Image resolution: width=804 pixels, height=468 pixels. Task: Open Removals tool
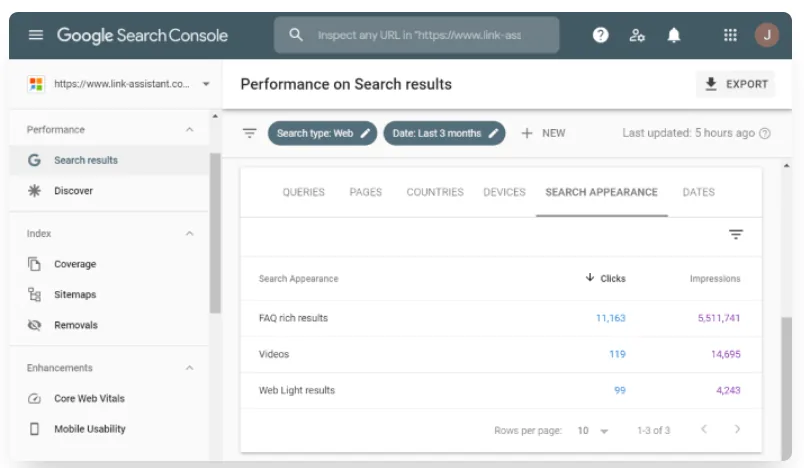[x=109, y=325]
